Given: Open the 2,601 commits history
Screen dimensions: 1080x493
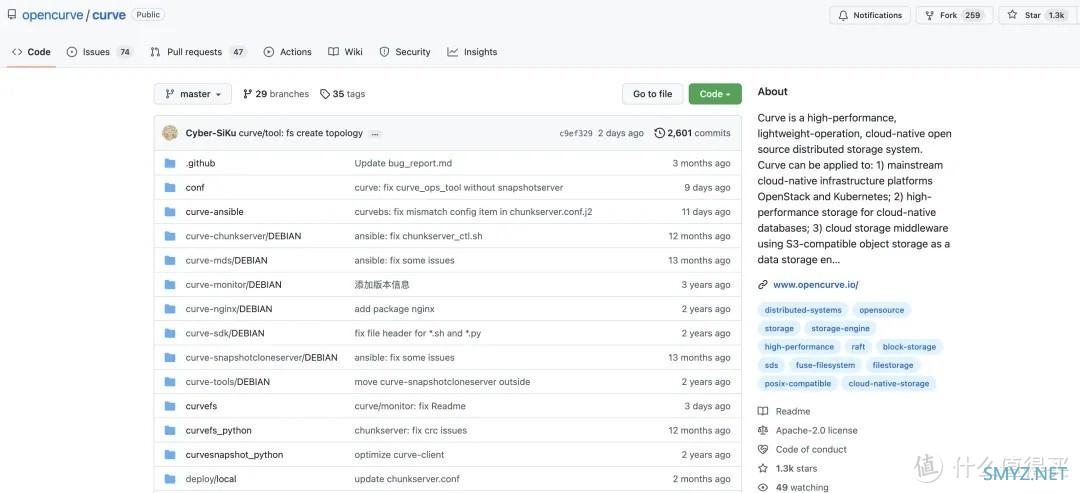Looking at the screenshot, I should coord(692,133).
